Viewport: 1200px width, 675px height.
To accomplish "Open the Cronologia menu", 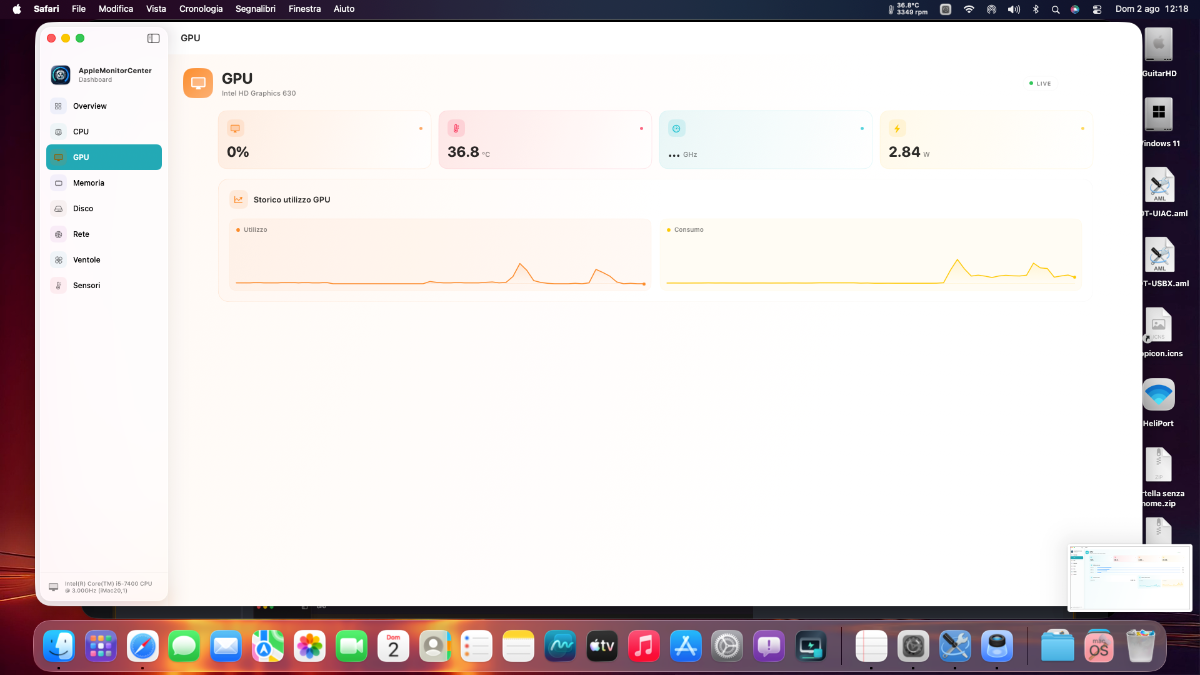I will [201, 9].
